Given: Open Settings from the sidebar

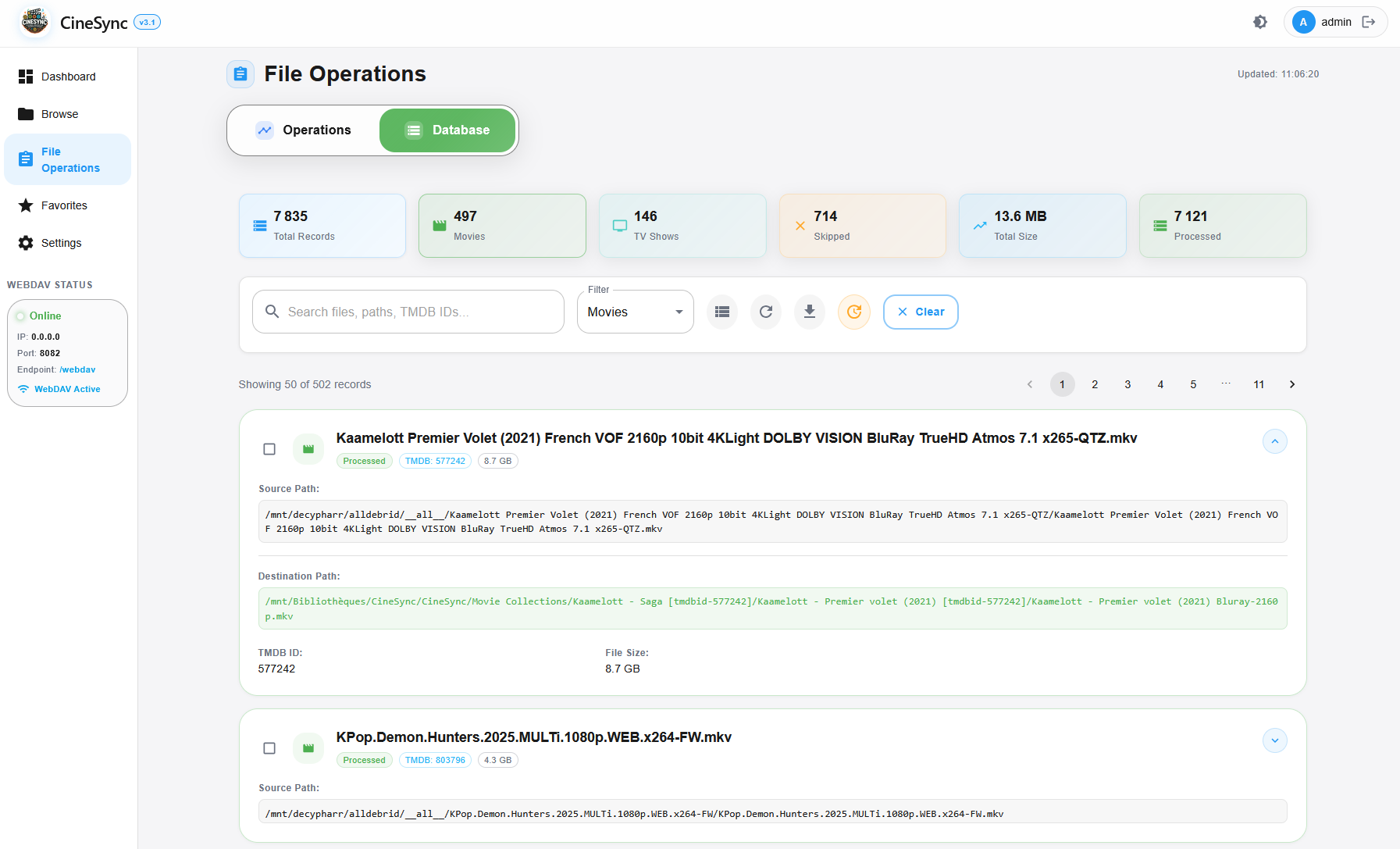Looking at the screenshot, I should [x=61, y=243].
